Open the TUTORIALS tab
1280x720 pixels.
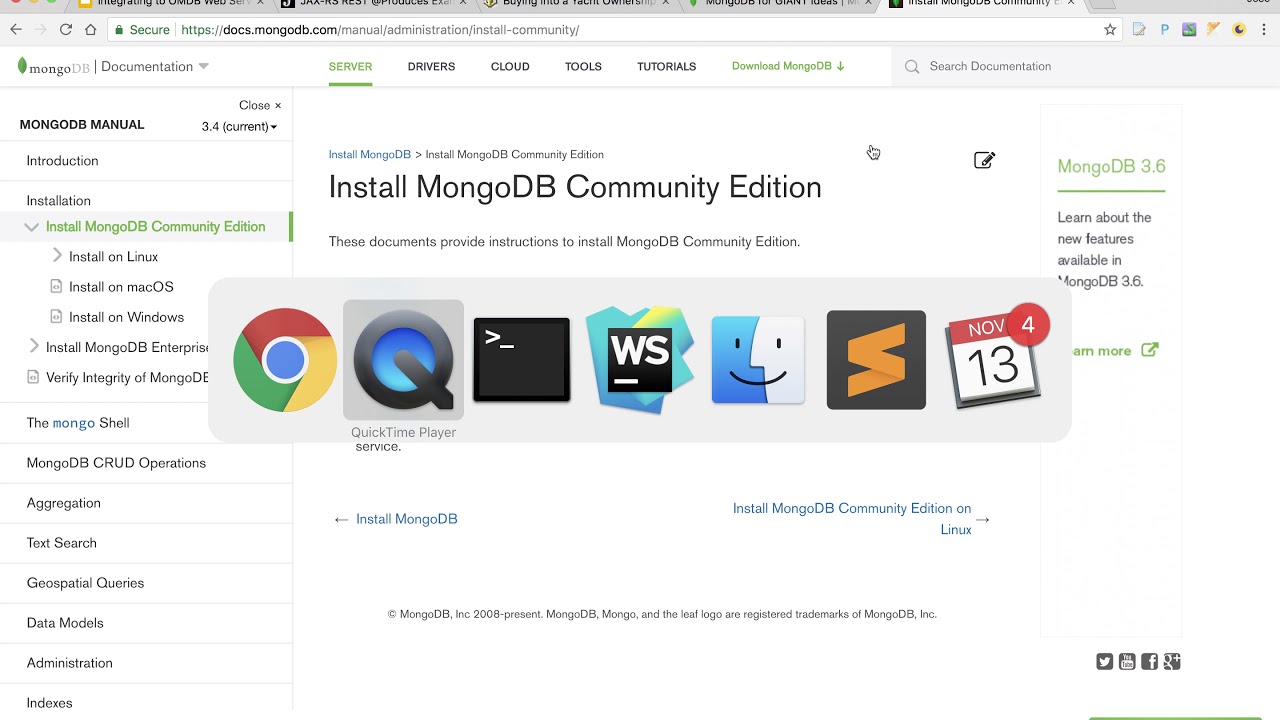(x=666, y=67)
